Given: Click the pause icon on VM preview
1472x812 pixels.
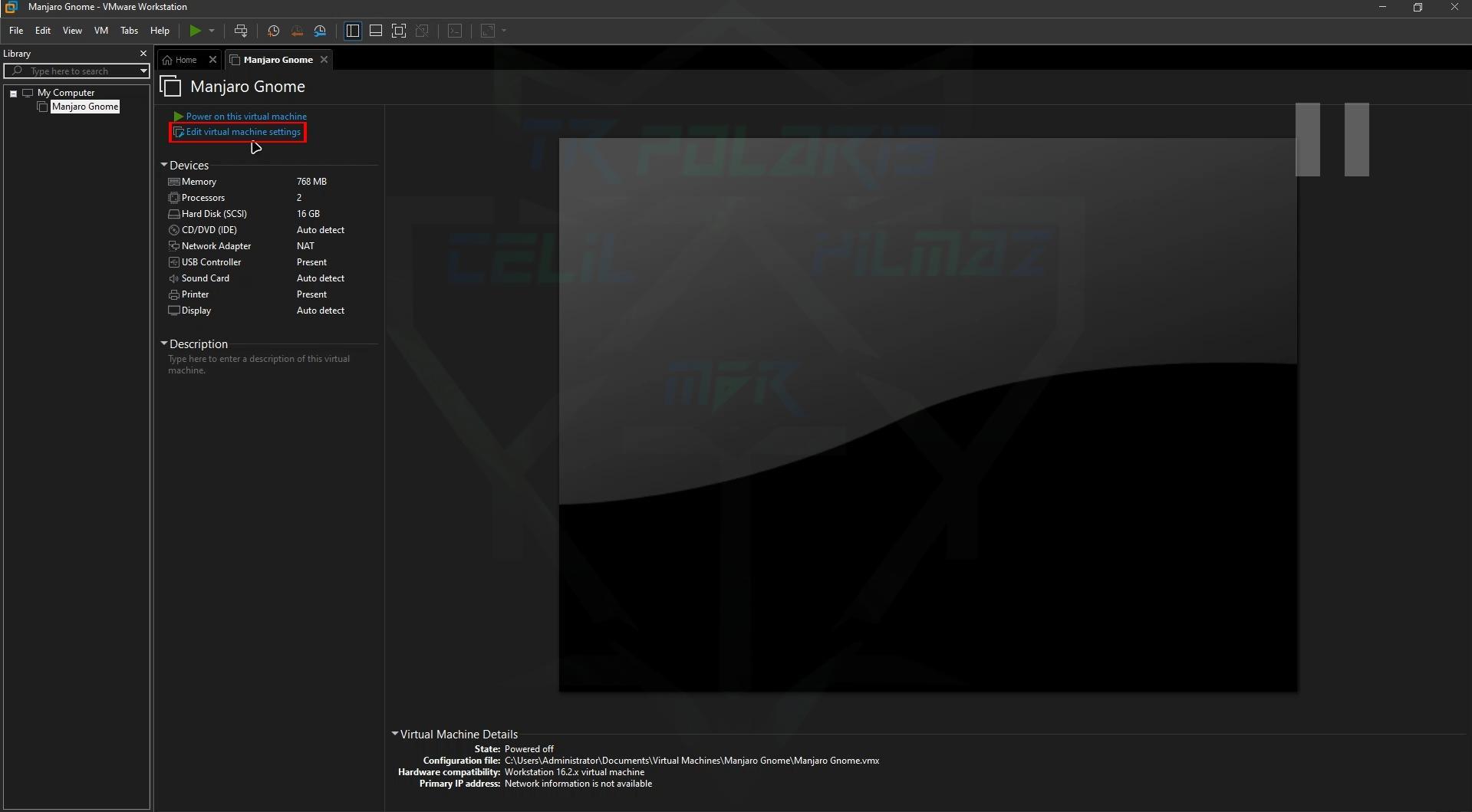Looking at the screenshot, I should coord(1332,140).
